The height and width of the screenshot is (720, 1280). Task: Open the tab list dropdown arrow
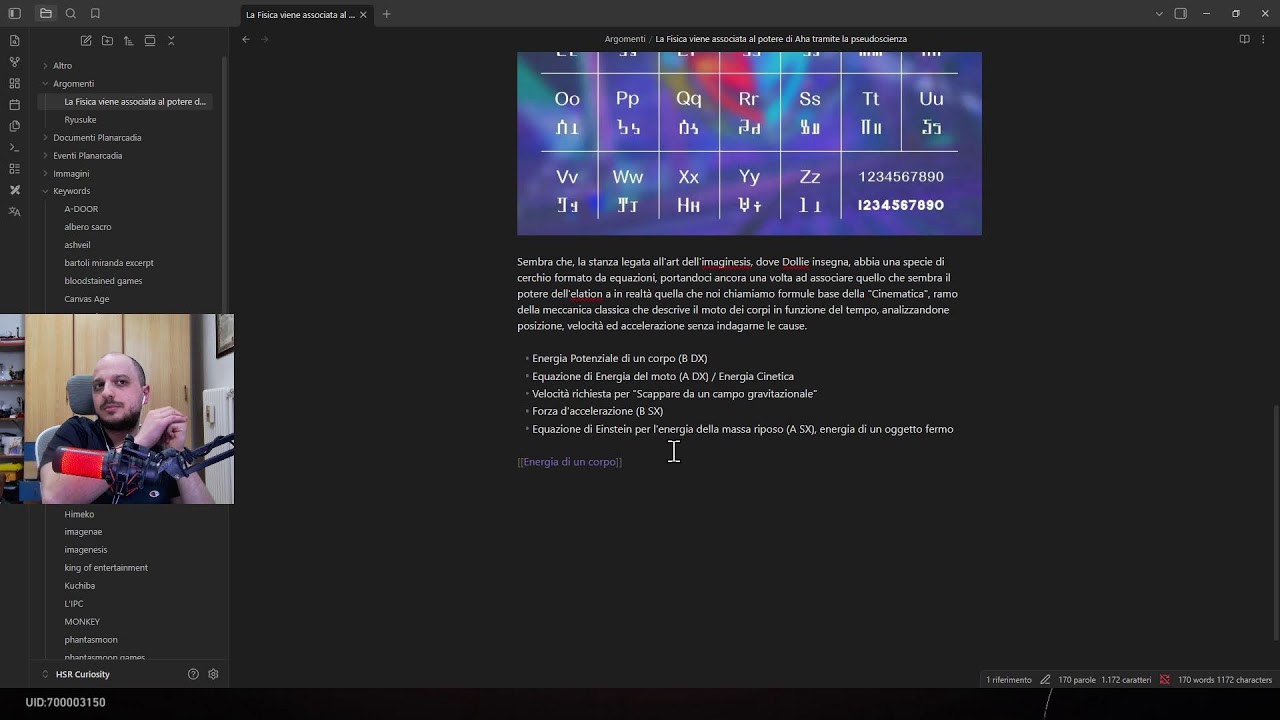click(x=1159, y=14)
